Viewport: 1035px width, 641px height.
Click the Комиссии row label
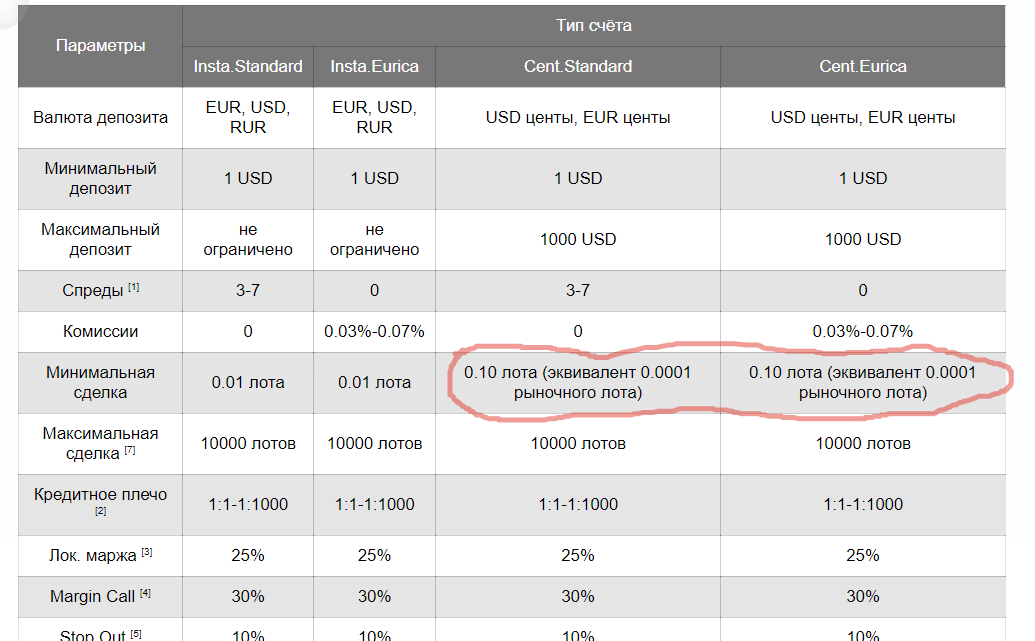[x=100, y=331]
